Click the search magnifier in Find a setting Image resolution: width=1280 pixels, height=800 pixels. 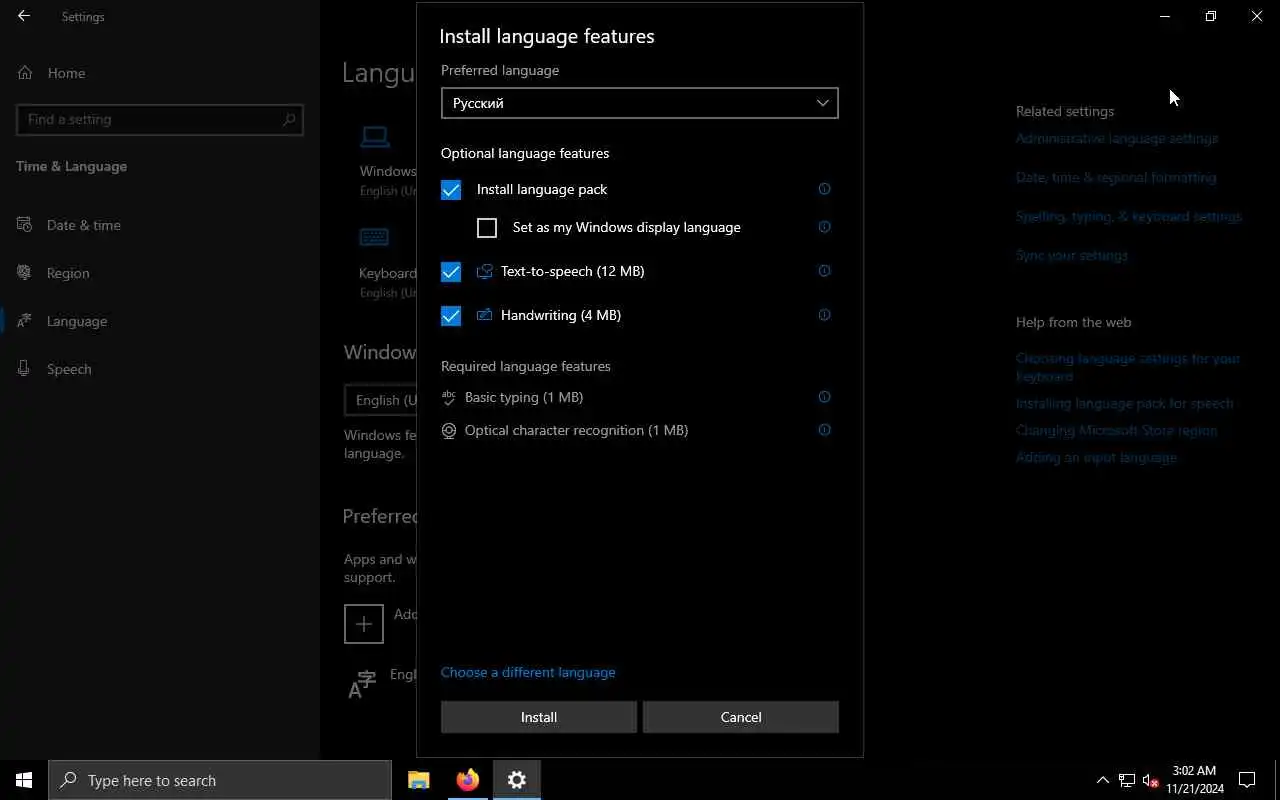tap(289, 119)
